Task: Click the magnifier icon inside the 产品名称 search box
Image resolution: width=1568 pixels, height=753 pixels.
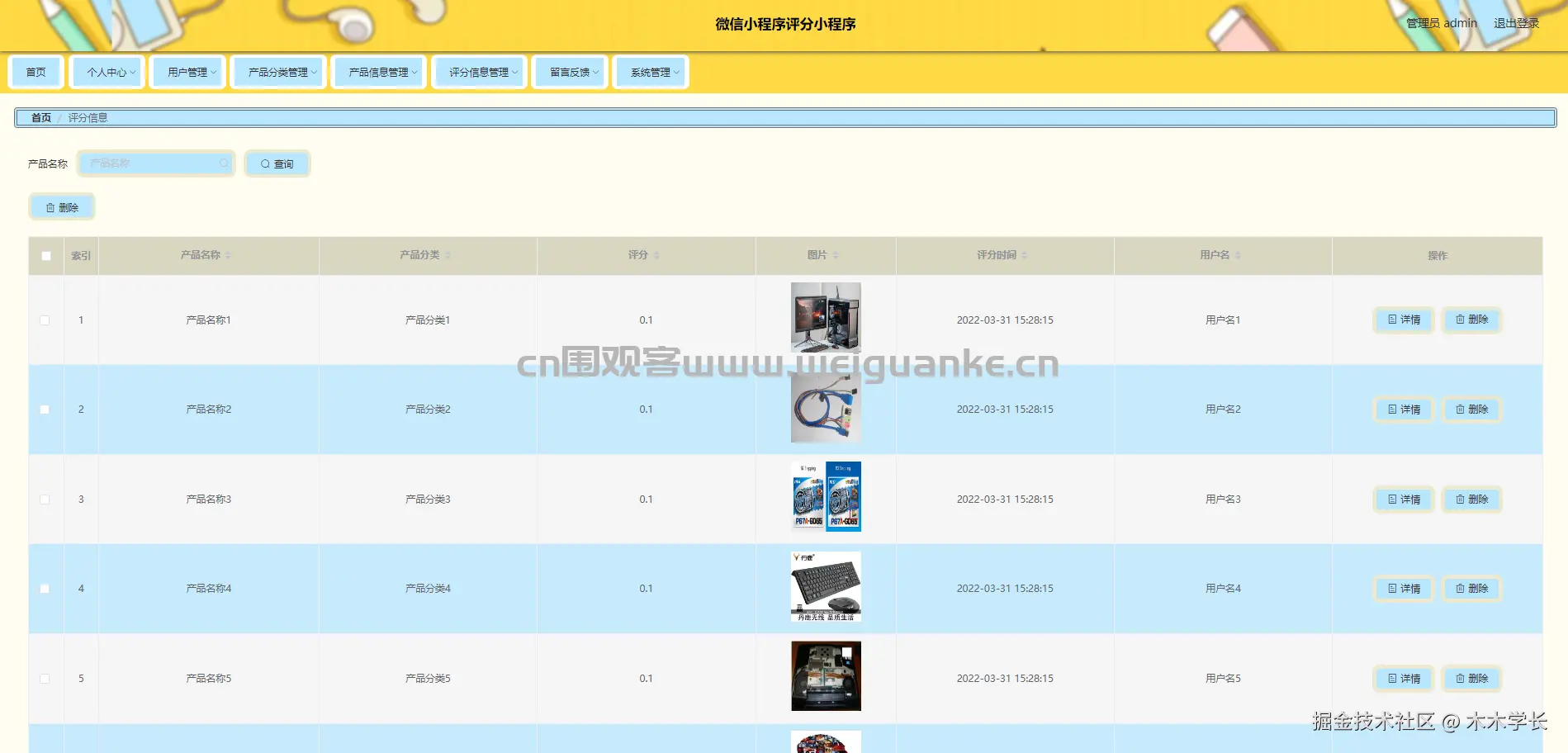Action: pos(224,163)
